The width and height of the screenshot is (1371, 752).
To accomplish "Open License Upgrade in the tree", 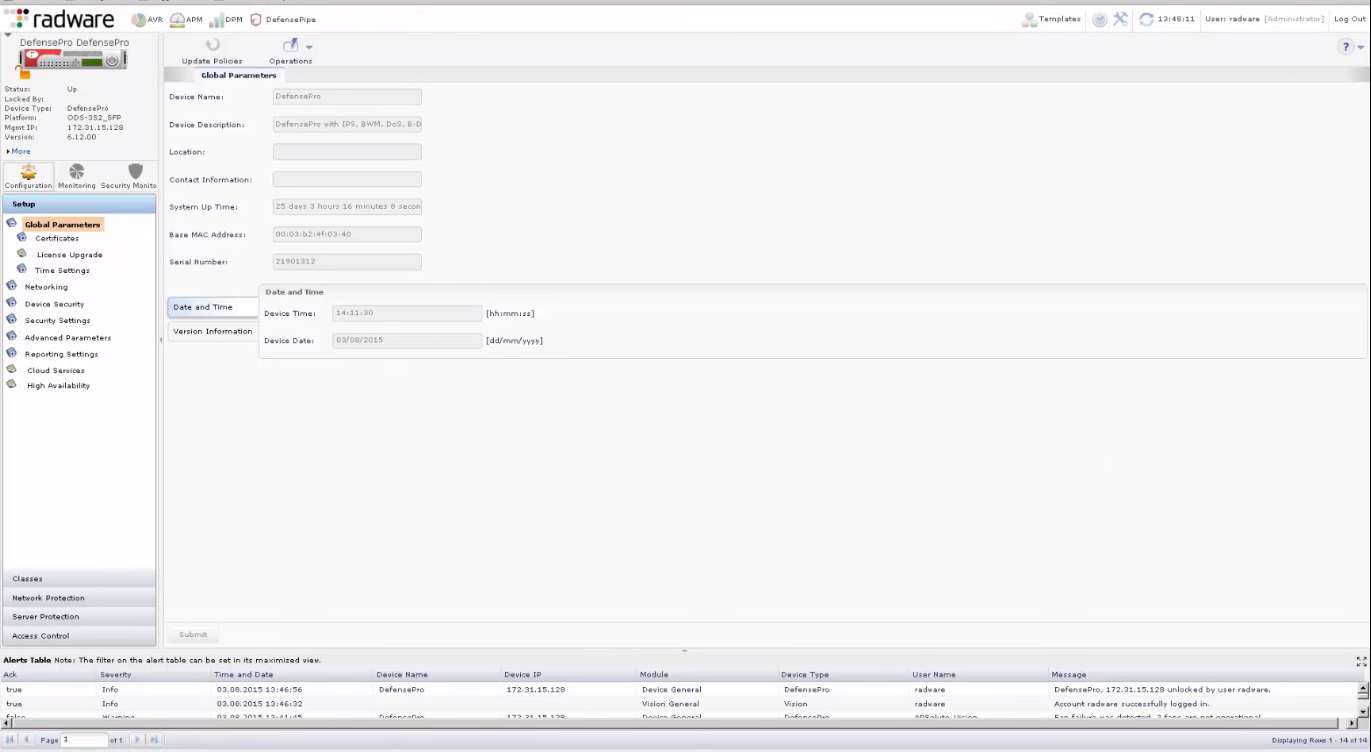I will 70,255.
